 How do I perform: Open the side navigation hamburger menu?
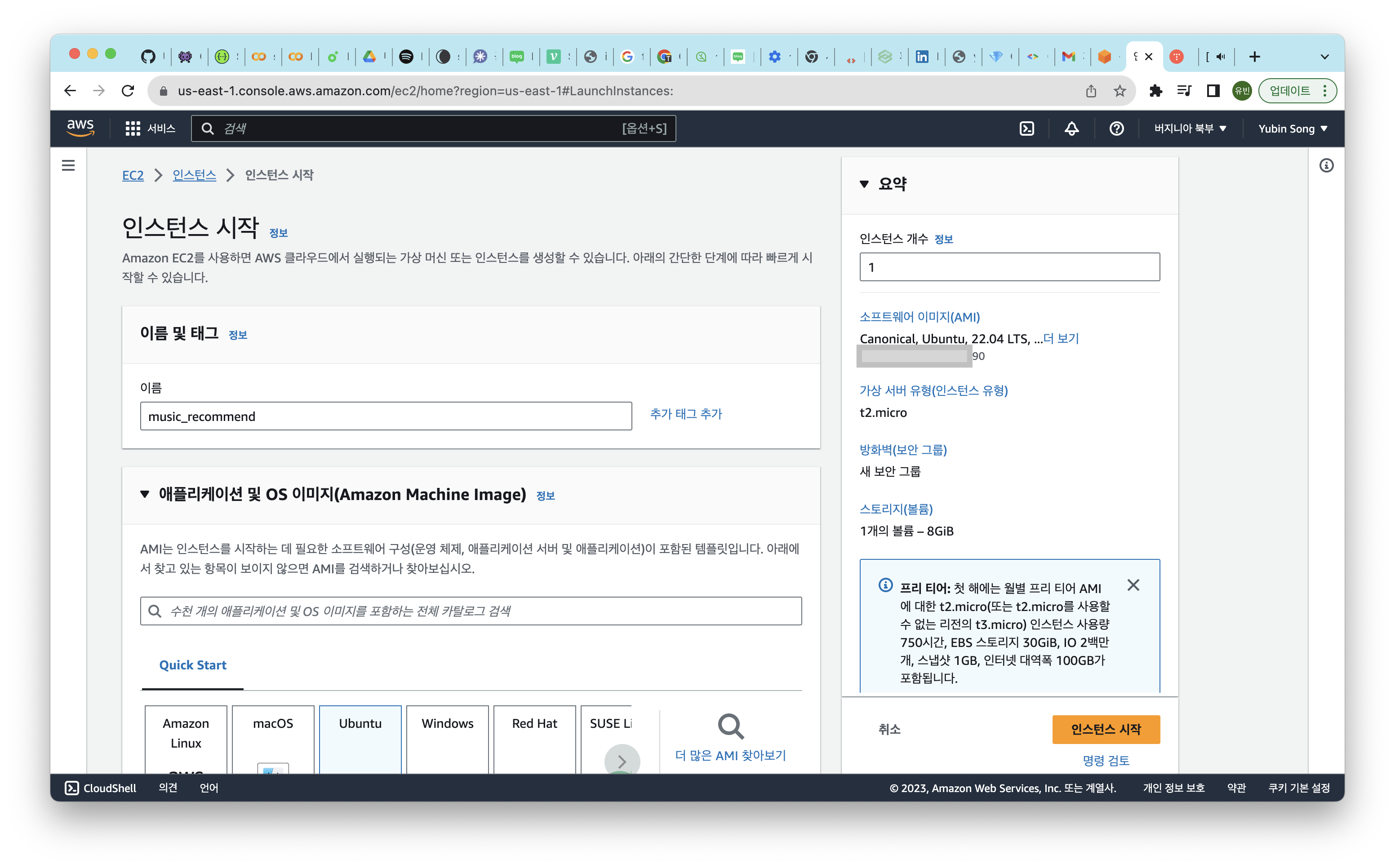[x=68, y=165]
